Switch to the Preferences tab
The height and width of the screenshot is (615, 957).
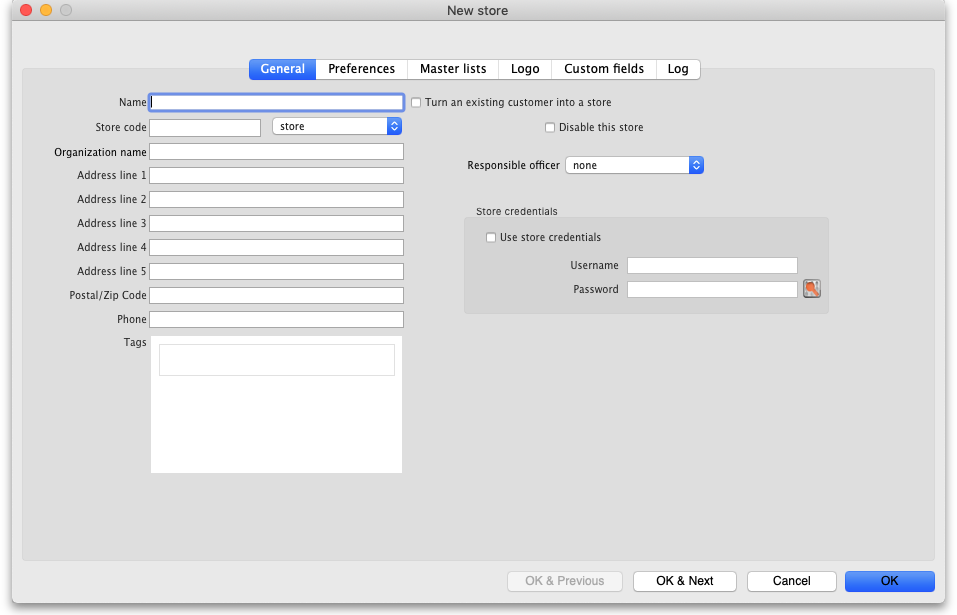(x=361, y=69)
